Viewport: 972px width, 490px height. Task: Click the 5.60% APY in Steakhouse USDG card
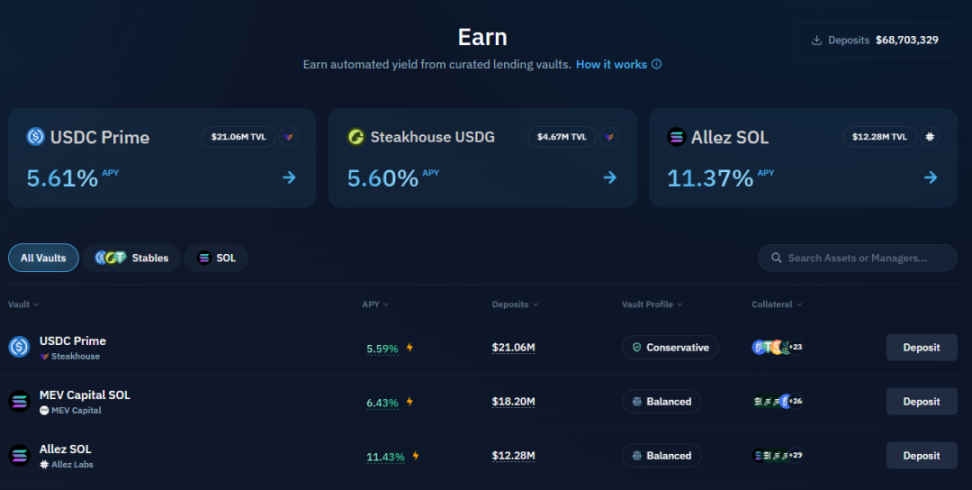(382, 179)
